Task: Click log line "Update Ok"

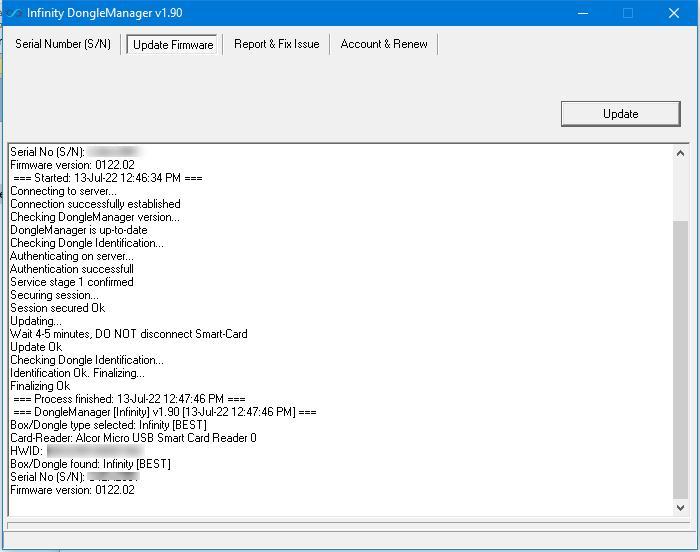Action: pyautogui.click(x=36, y=347)
